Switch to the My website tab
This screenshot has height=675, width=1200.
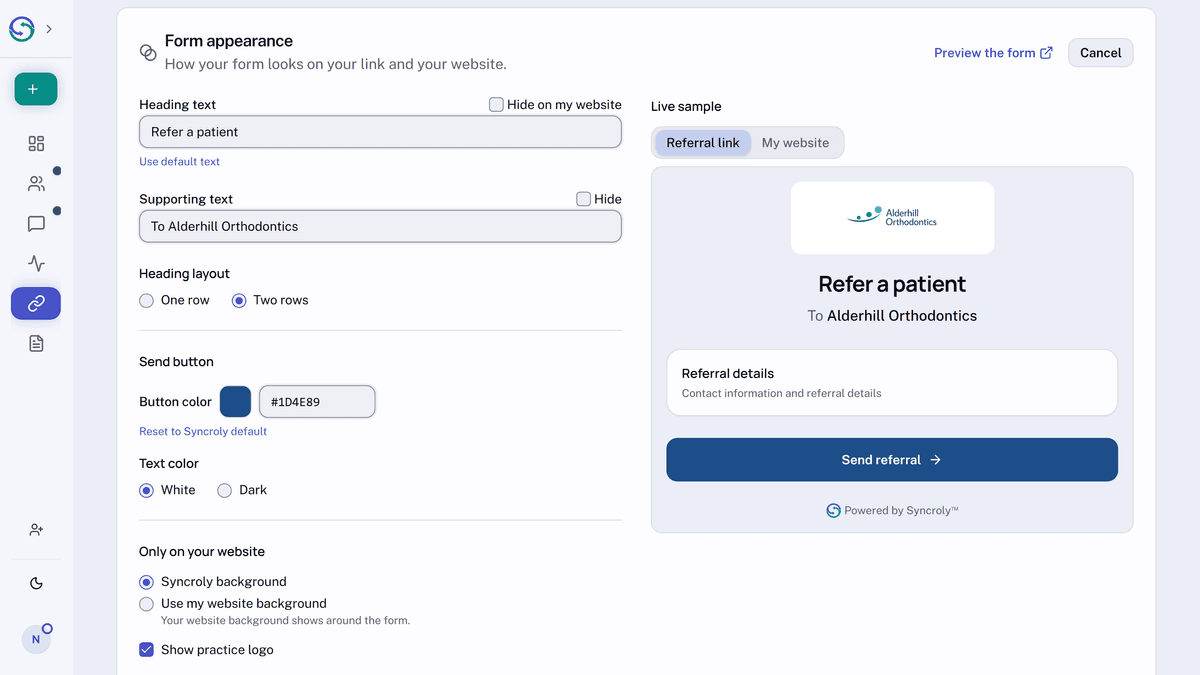point(795,143)
